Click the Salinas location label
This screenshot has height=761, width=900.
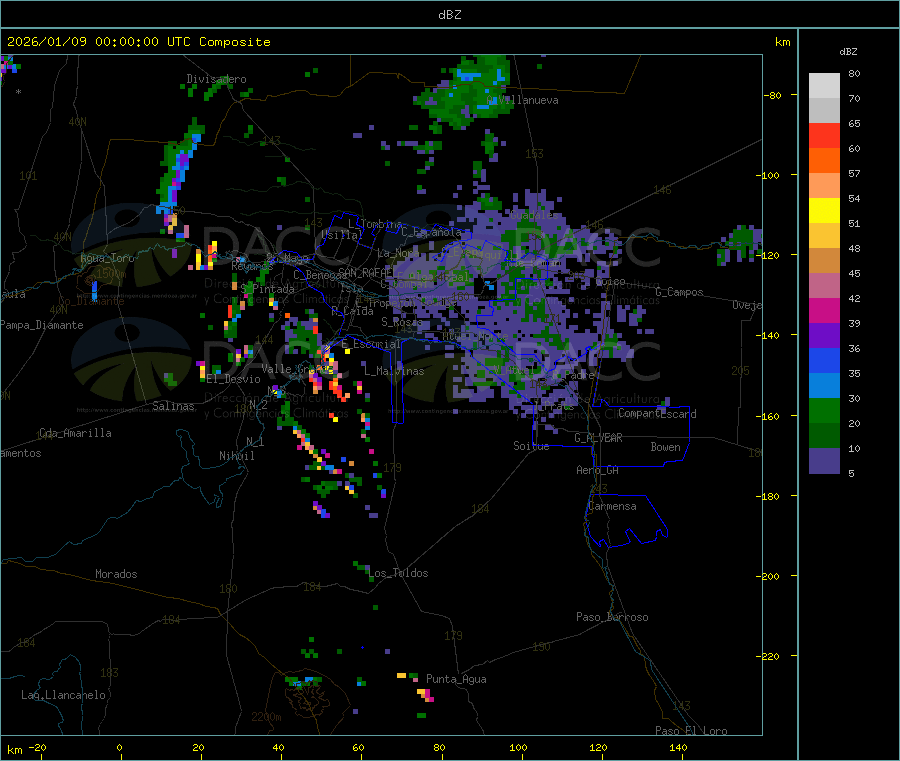tap(173, 406)
